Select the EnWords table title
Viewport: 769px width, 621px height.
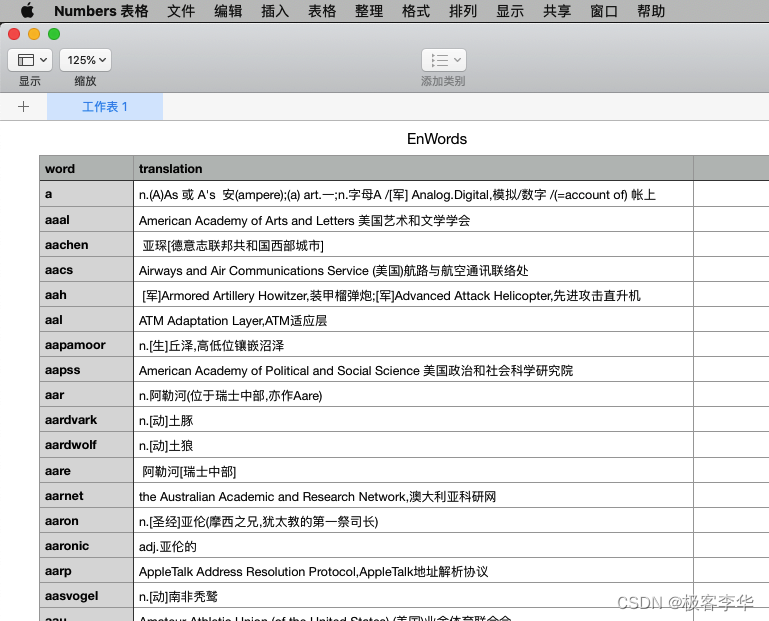[x=437, y=139]
